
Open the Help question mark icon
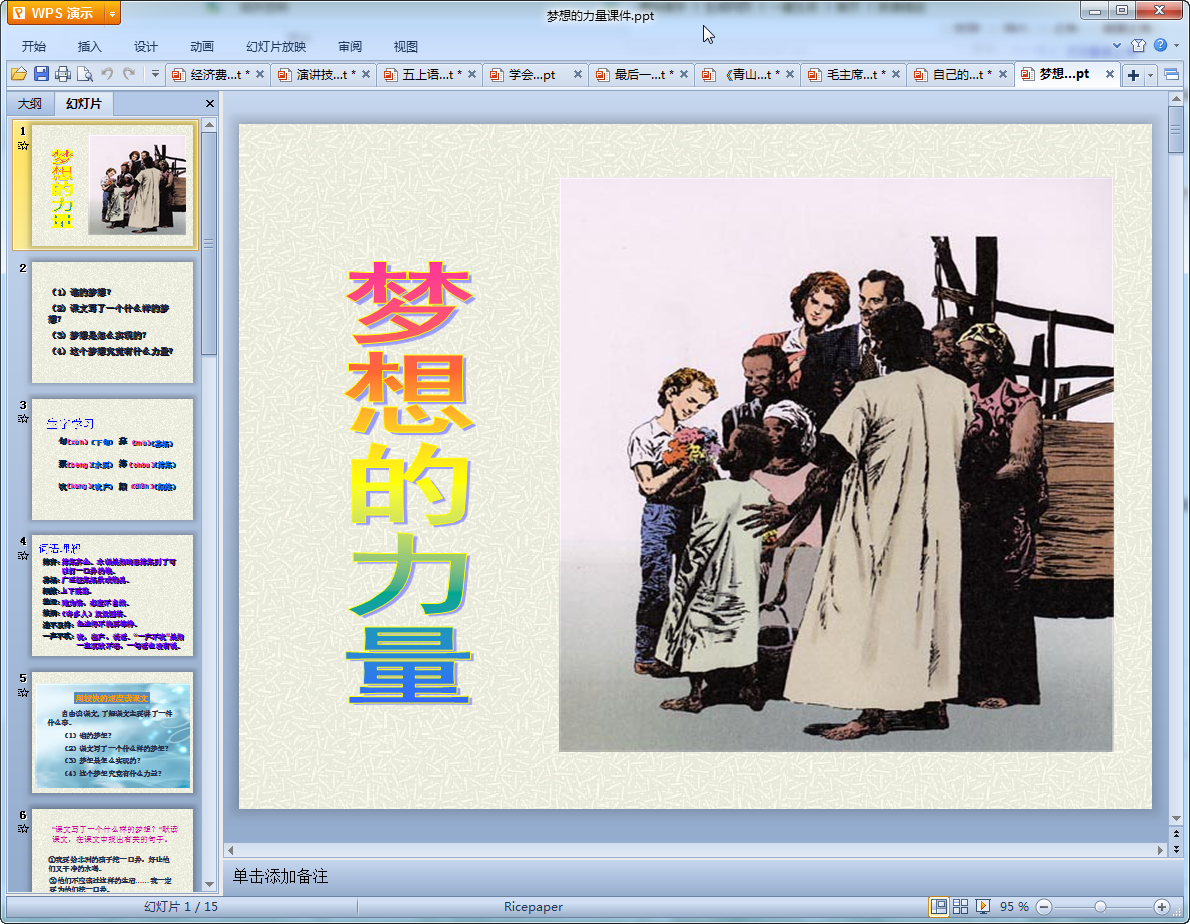click(1160, 46)
